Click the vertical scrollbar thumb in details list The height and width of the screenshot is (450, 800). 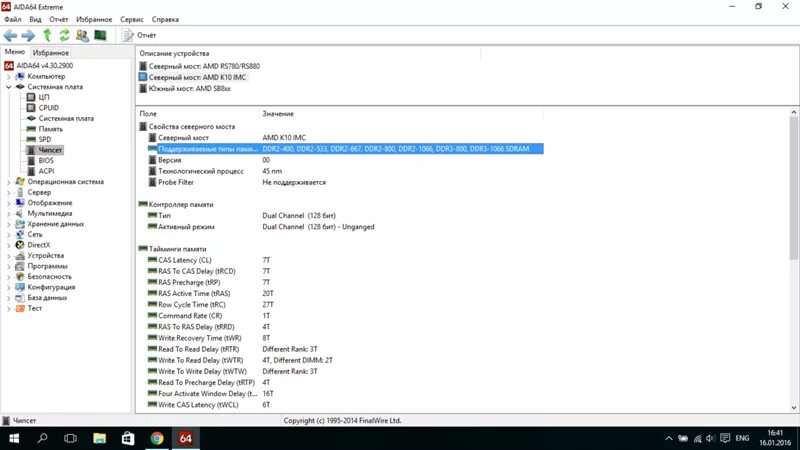(x=794, y=189)
